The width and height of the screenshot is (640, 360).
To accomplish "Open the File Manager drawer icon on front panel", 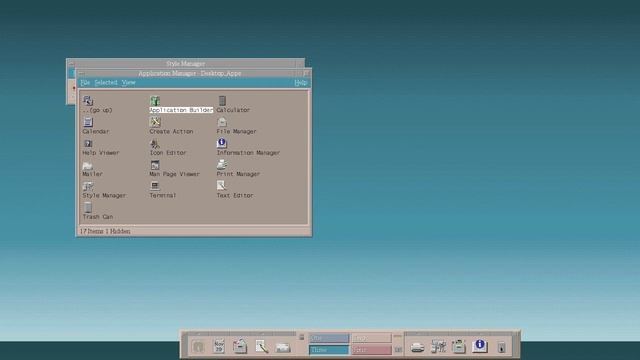I will (240, 347).
